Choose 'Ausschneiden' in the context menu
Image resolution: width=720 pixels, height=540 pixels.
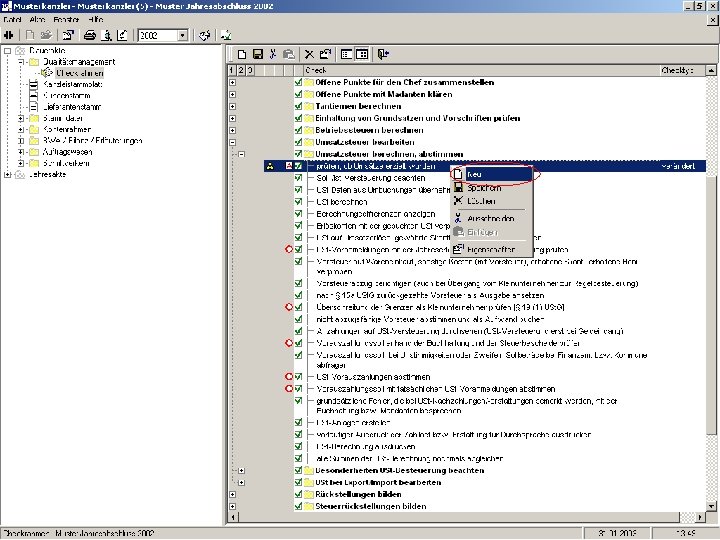492,219
